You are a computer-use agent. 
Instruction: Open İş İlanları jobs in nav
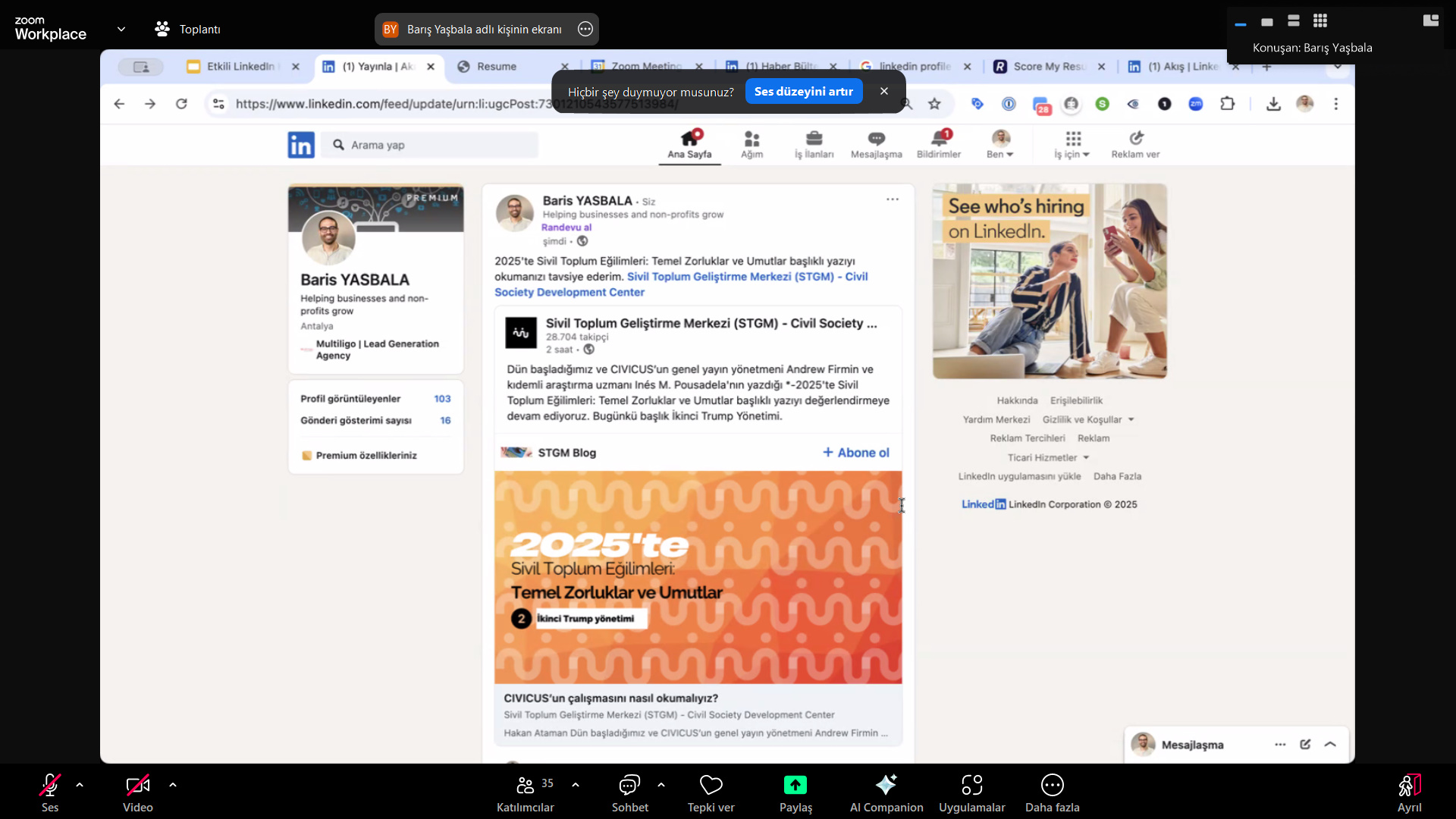click(814, 143)
